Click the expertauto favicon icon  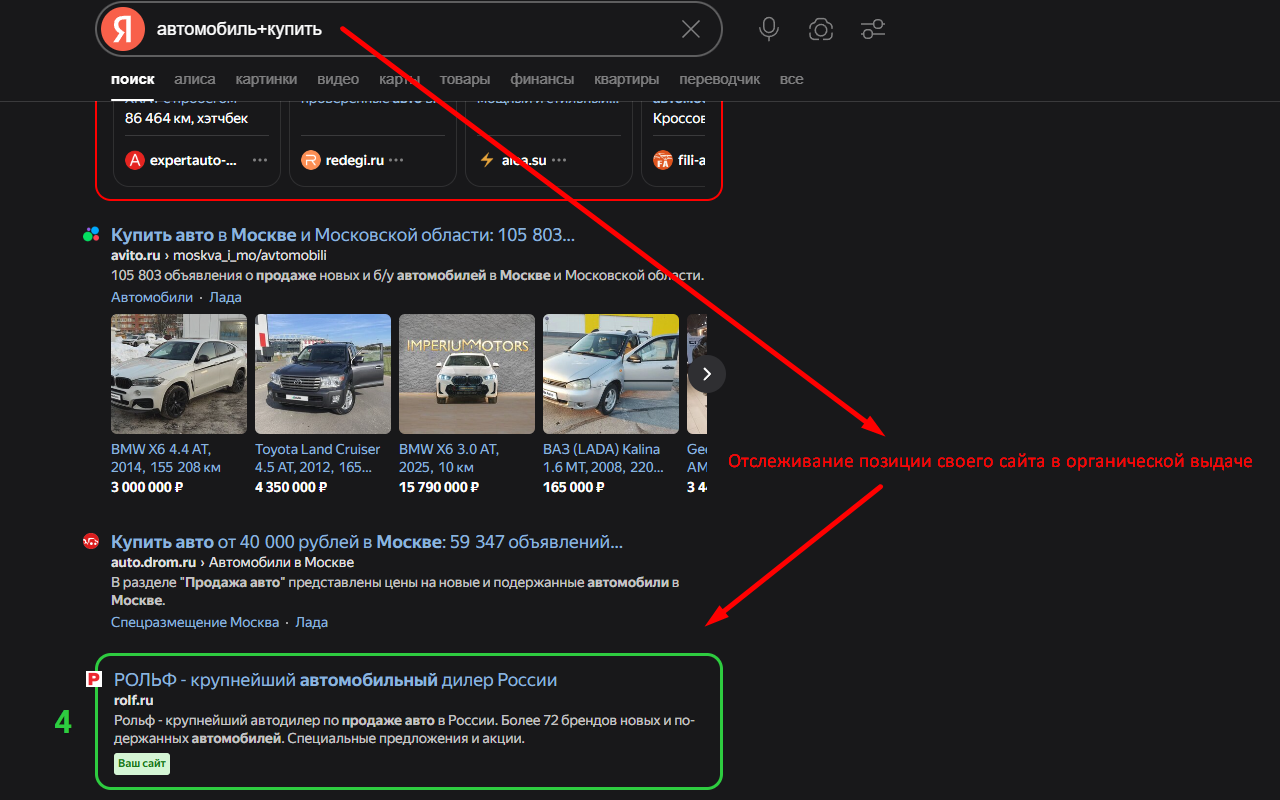coord(135,160)
